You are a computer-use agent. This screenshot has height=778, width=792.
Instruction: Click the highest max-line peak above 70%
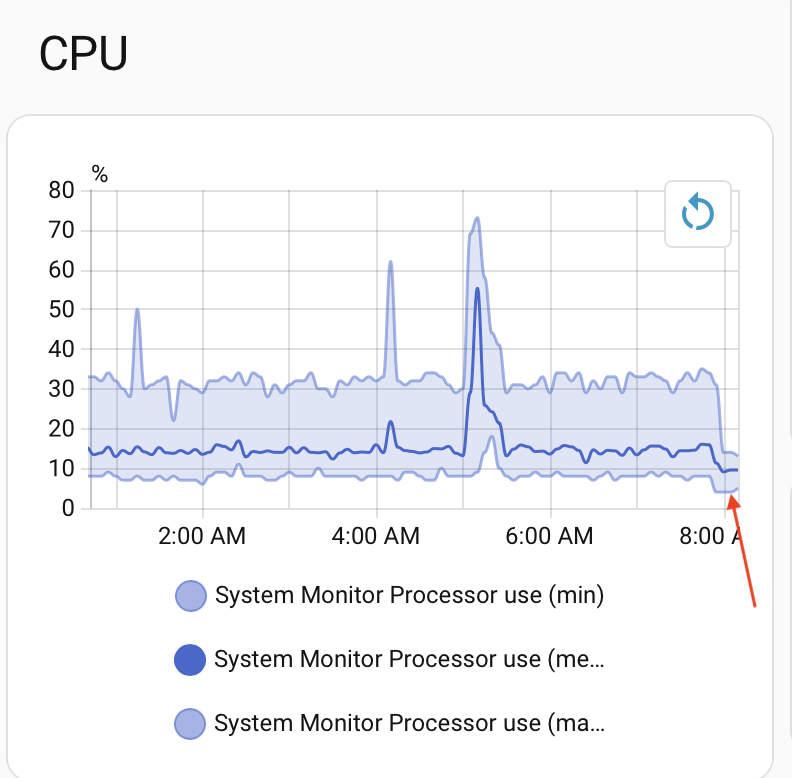click(x=477, y=218)
